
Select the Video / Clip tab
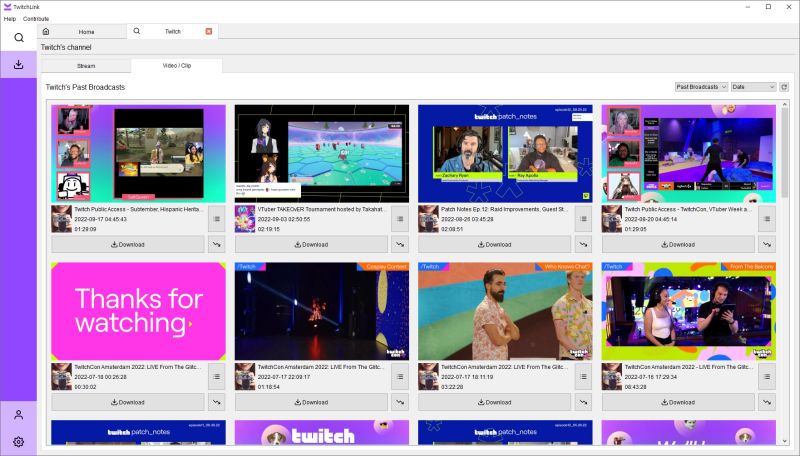click(177, 66)
